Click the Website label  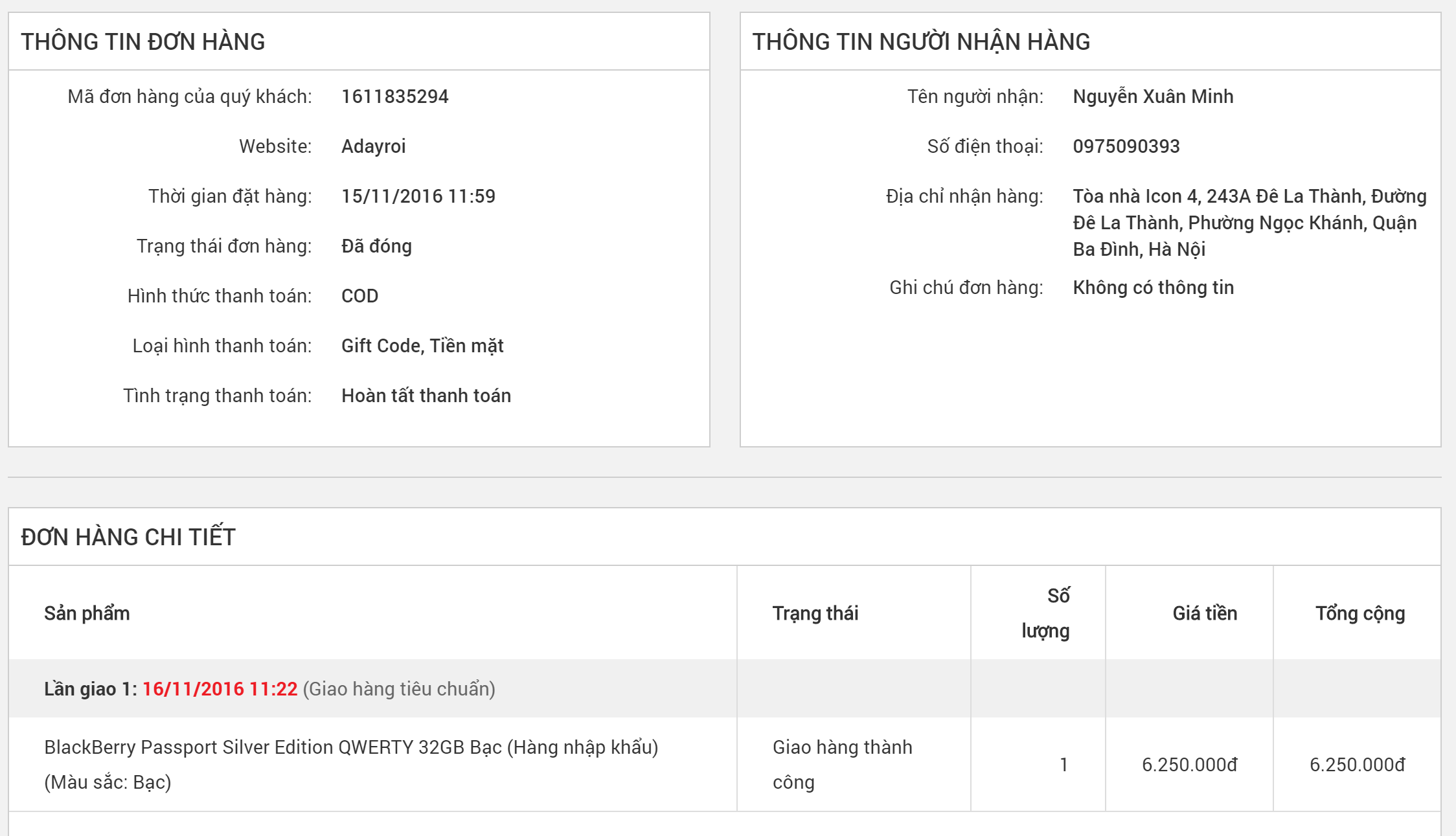[x=275, y=146]
